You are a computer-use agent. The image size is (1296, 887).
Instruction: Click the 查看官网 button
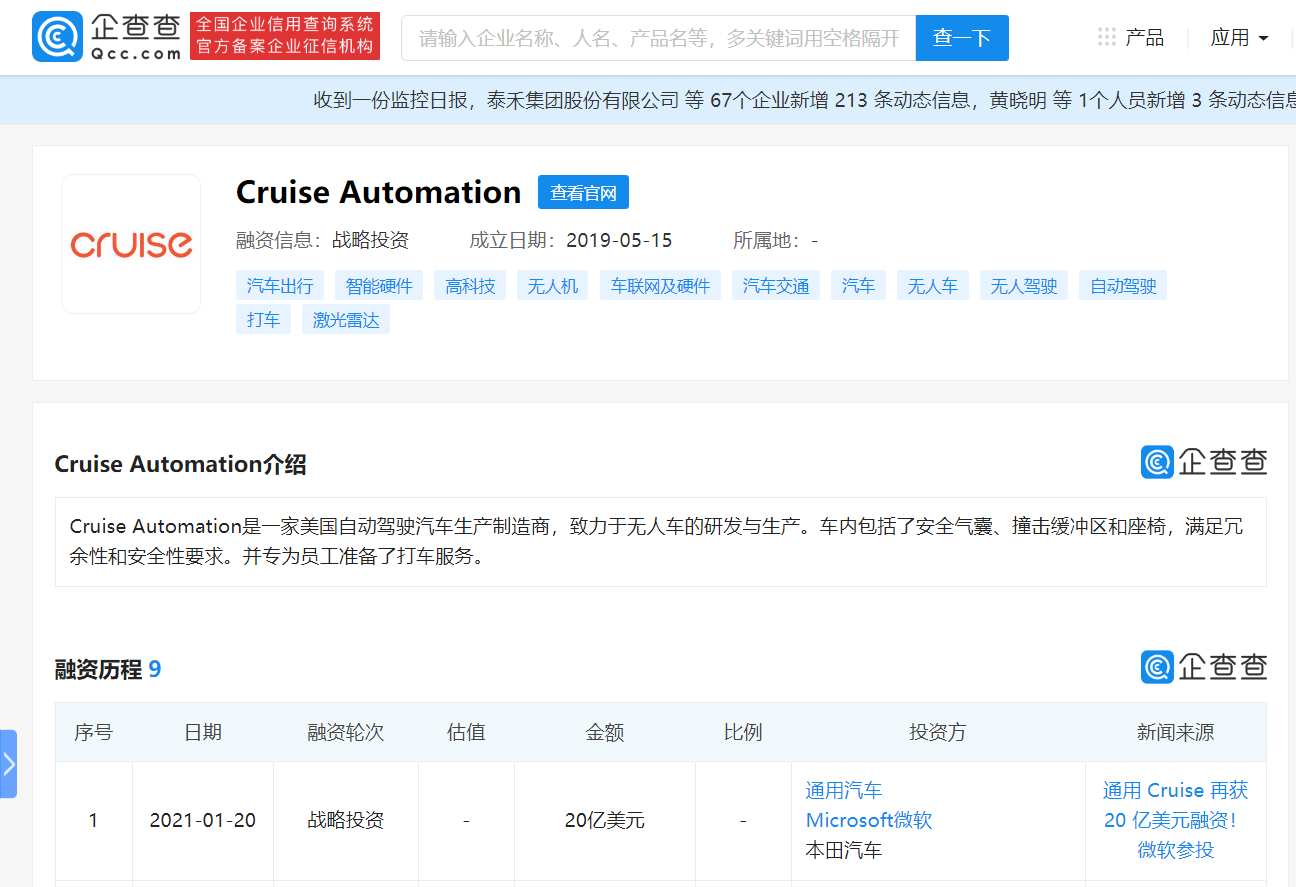pos(583,192)
